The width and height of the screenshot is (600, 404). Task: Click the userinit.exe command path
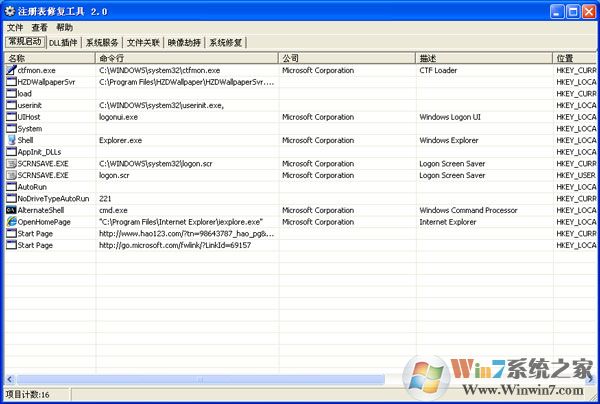pos(161,105)
